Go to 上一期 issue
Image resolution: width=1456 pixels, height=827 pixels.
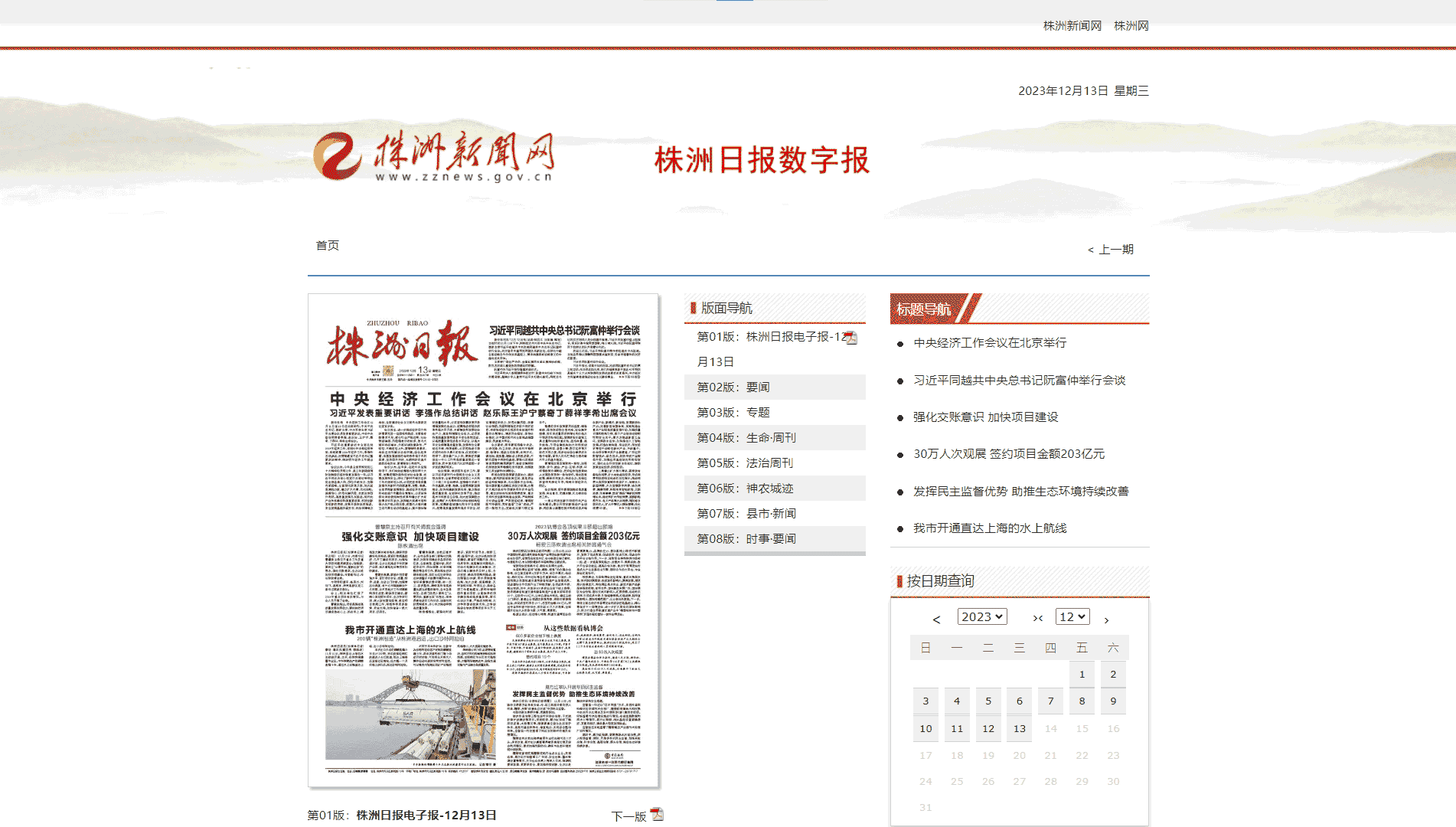coord(1111,250)
